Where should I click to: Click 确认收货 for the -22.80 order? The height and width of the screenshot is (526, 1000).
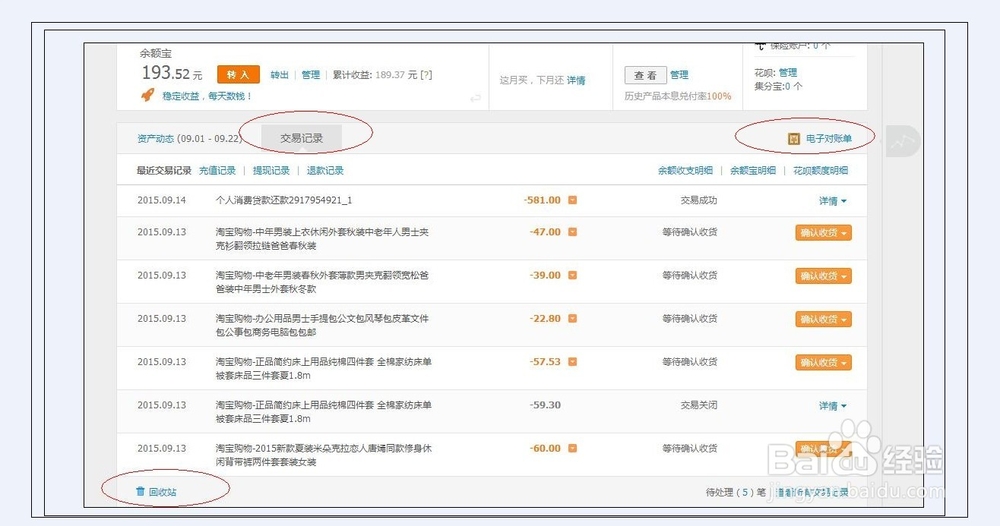tap(823, 319)
